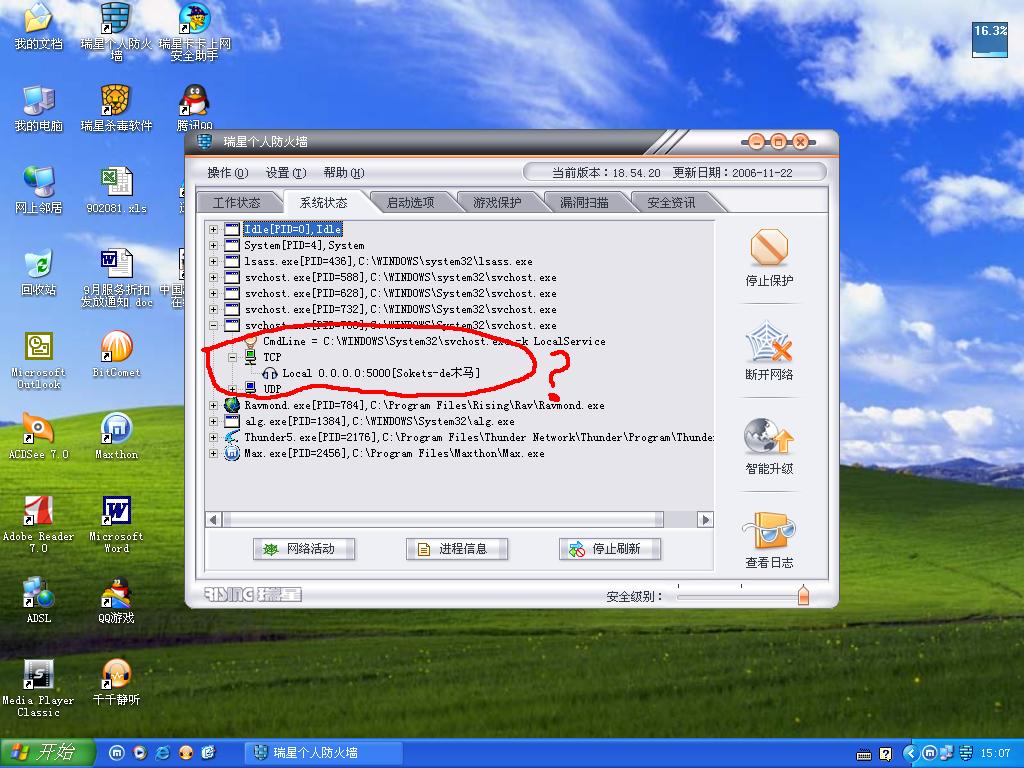Screen dimensions: 1024x768
Task: Click the horizontal scrollbar left arrow
Action: coord(214,520)
